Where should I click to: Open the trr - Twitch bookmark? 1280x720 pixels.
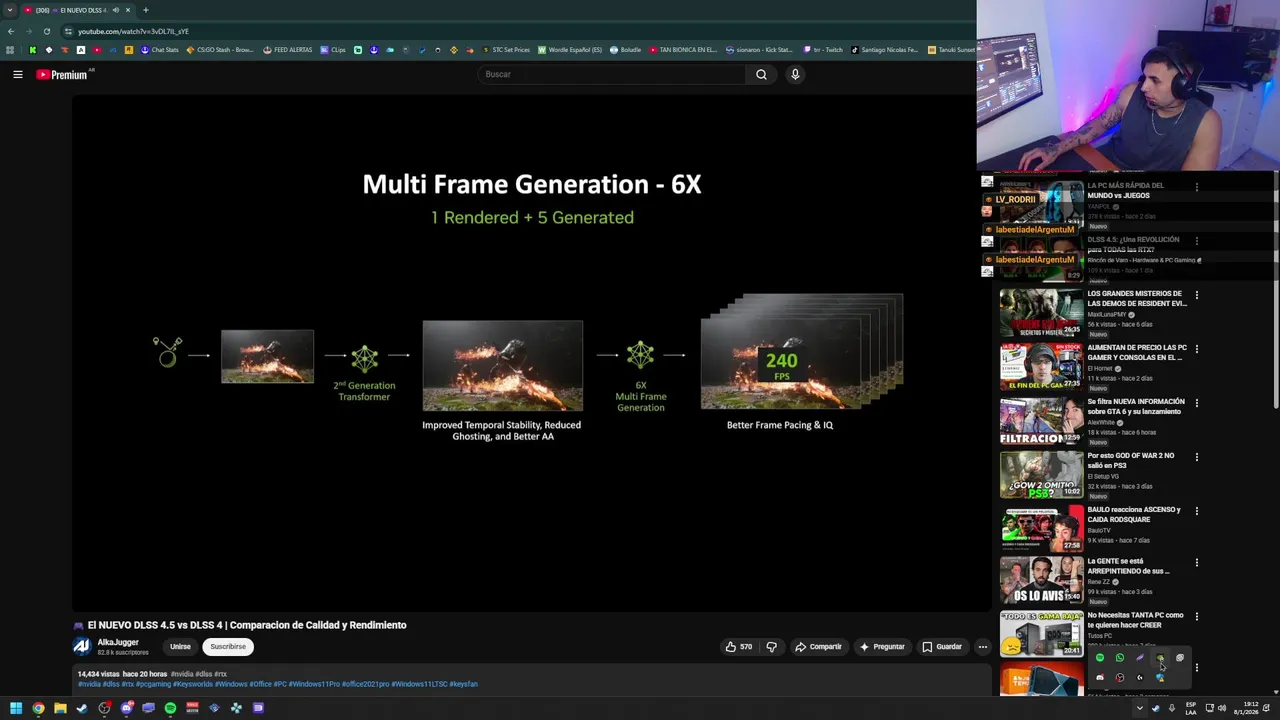(823, 50)
